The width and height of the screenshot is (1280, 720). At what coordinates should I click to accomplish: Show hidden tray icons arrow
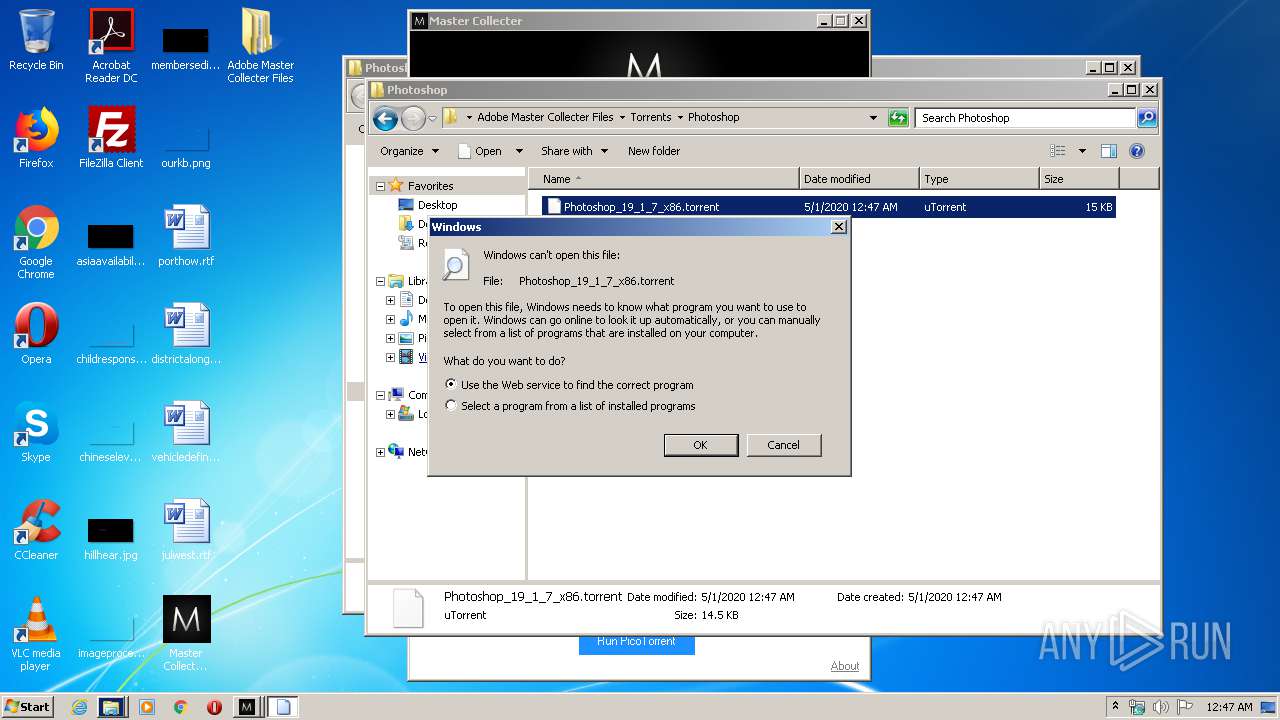[1115, 707]
